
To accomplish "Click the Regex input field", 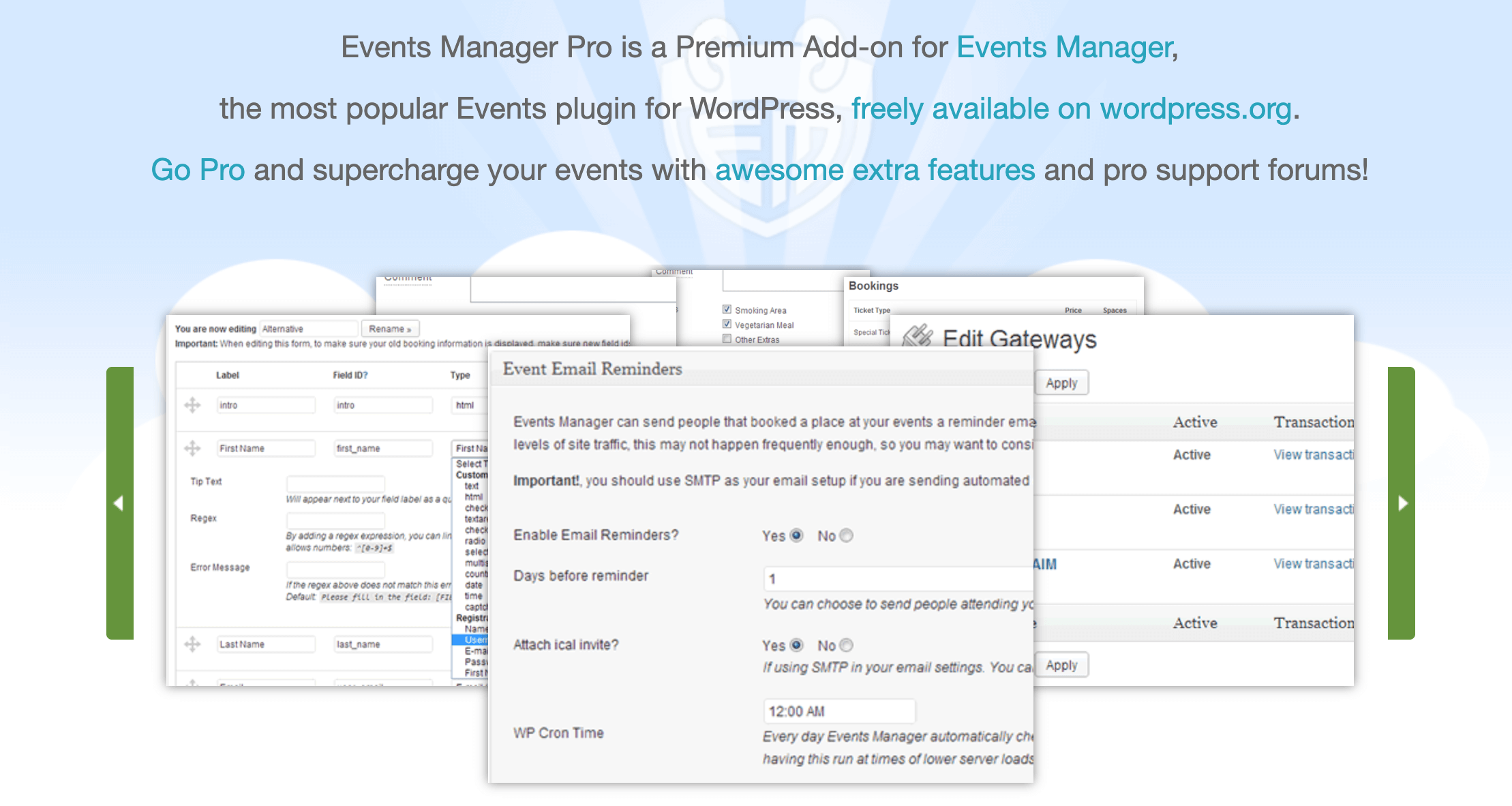I will point(335,520).
